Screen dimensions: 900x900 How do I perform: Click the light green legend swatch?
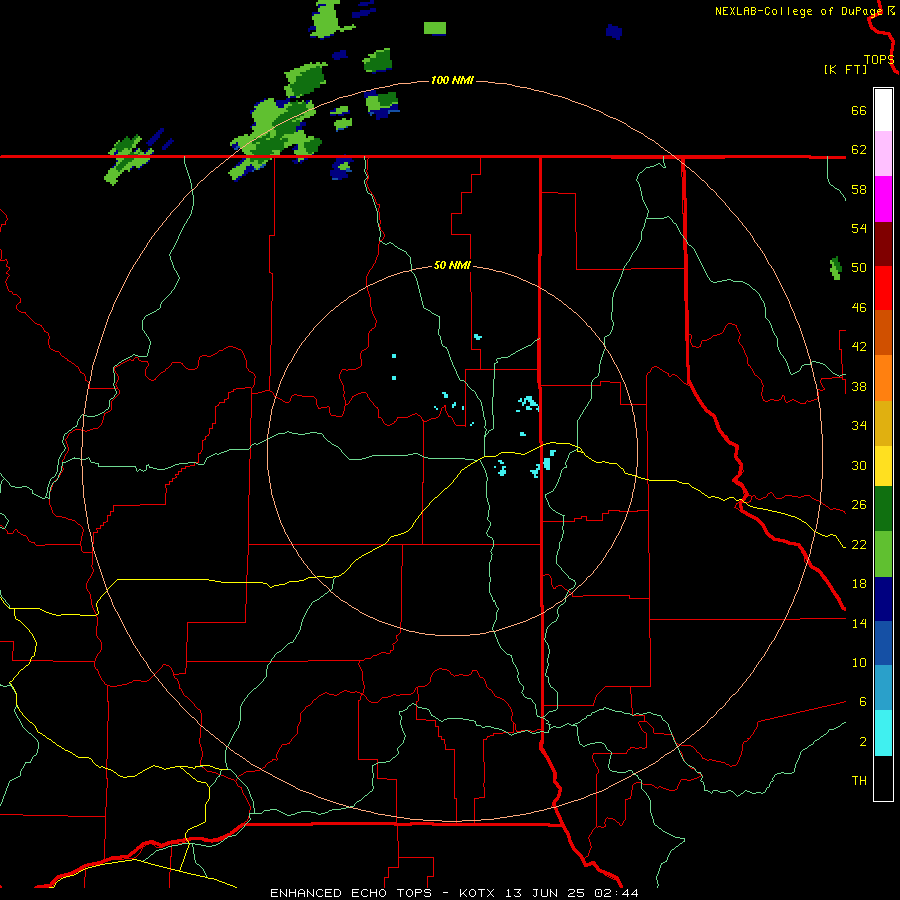[x=883, y=554]
